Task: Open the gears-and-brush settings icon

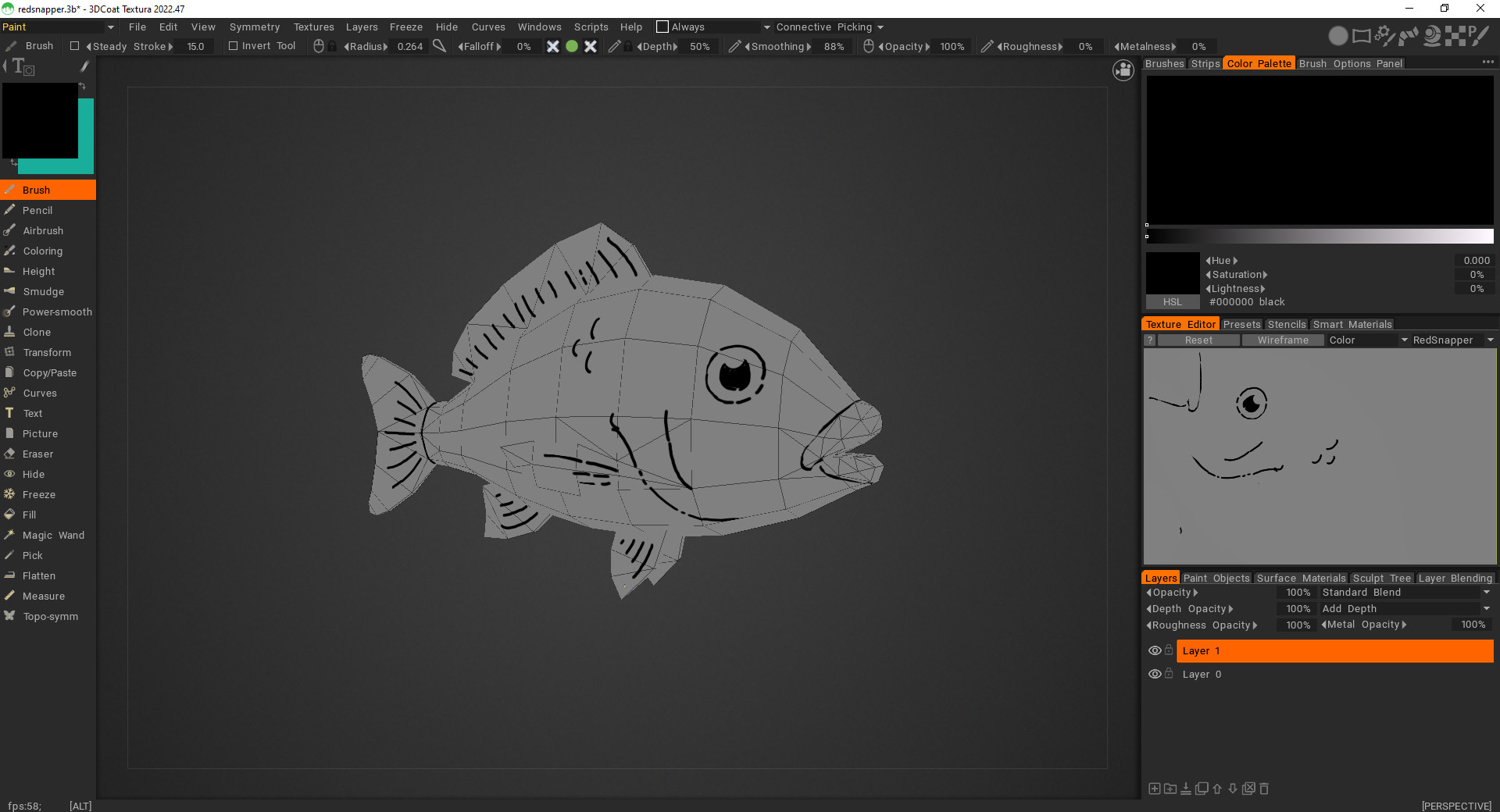Action: tap(1385, 35)
